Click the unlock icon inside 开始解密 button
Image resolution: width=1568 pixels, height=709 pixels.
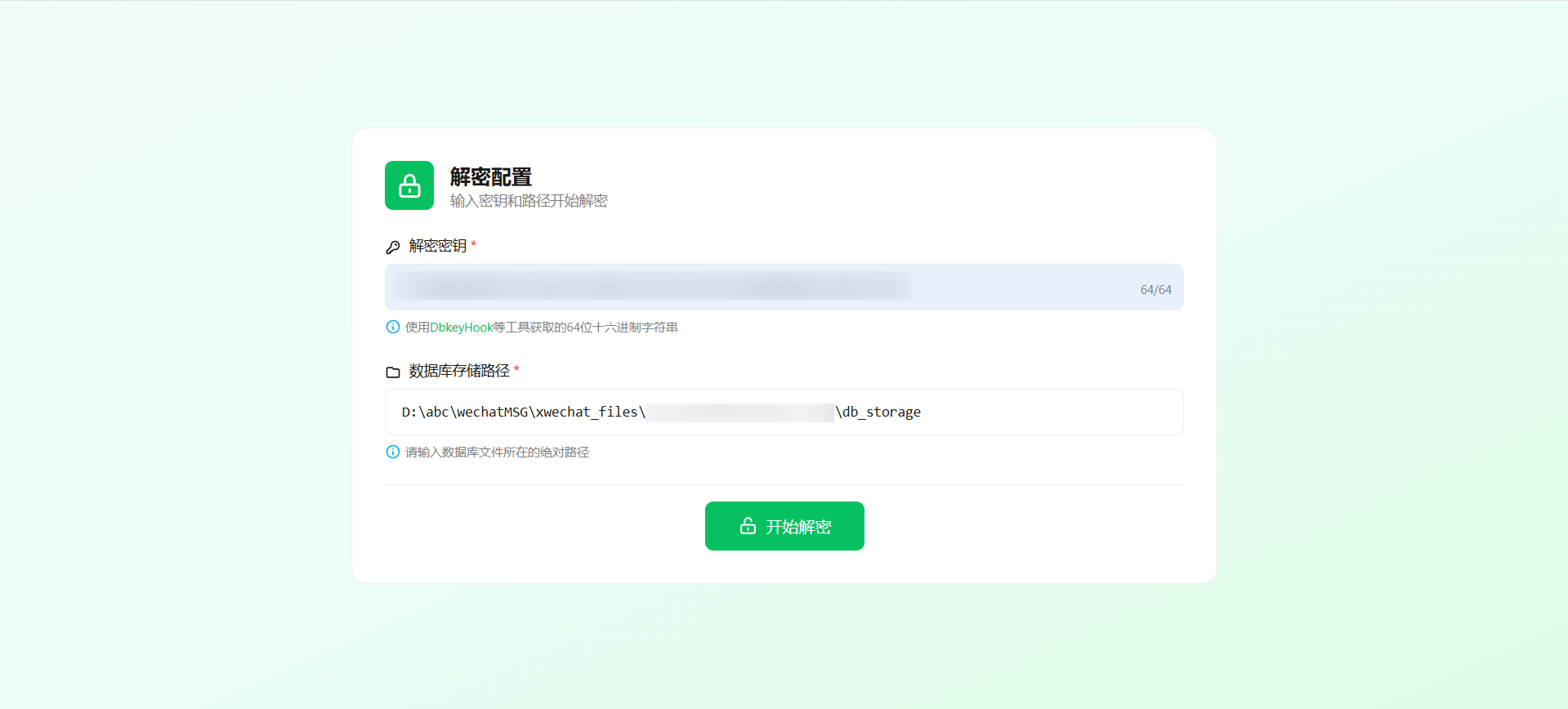748,526
